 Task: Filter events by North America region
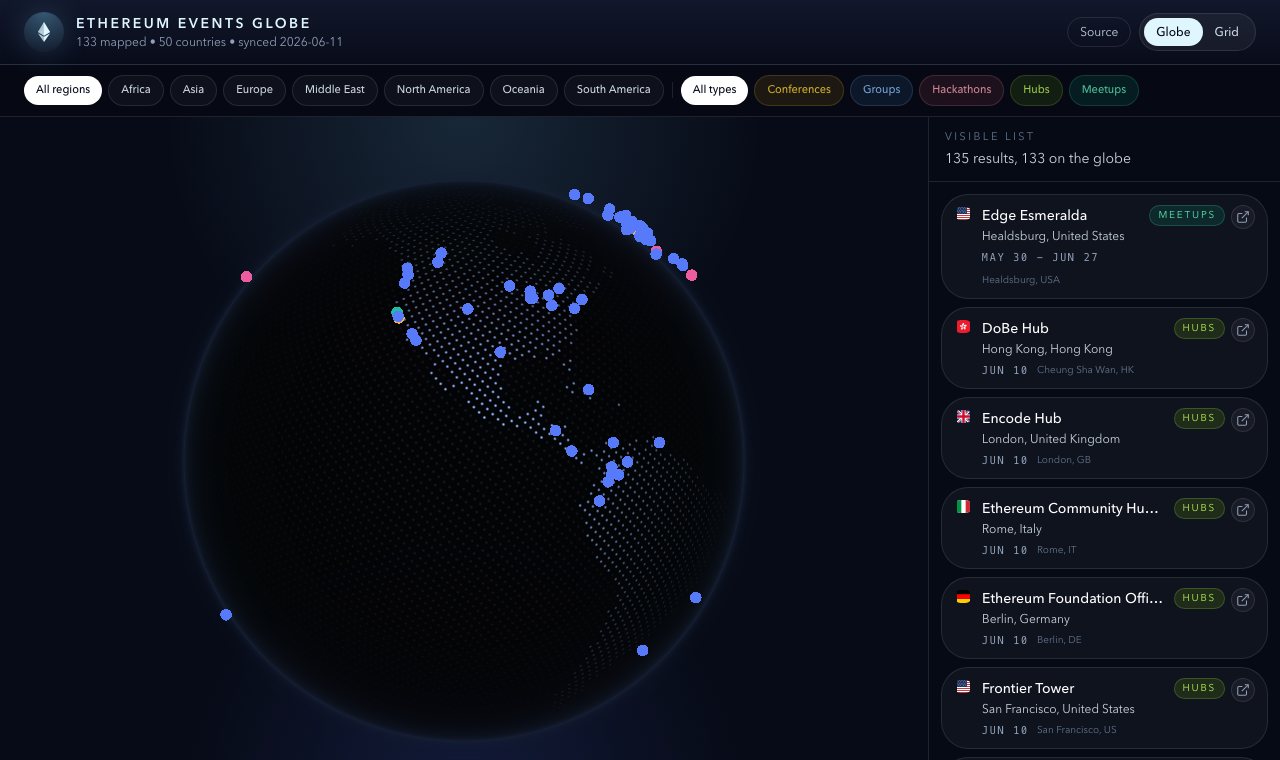click(x=433, y=90)
